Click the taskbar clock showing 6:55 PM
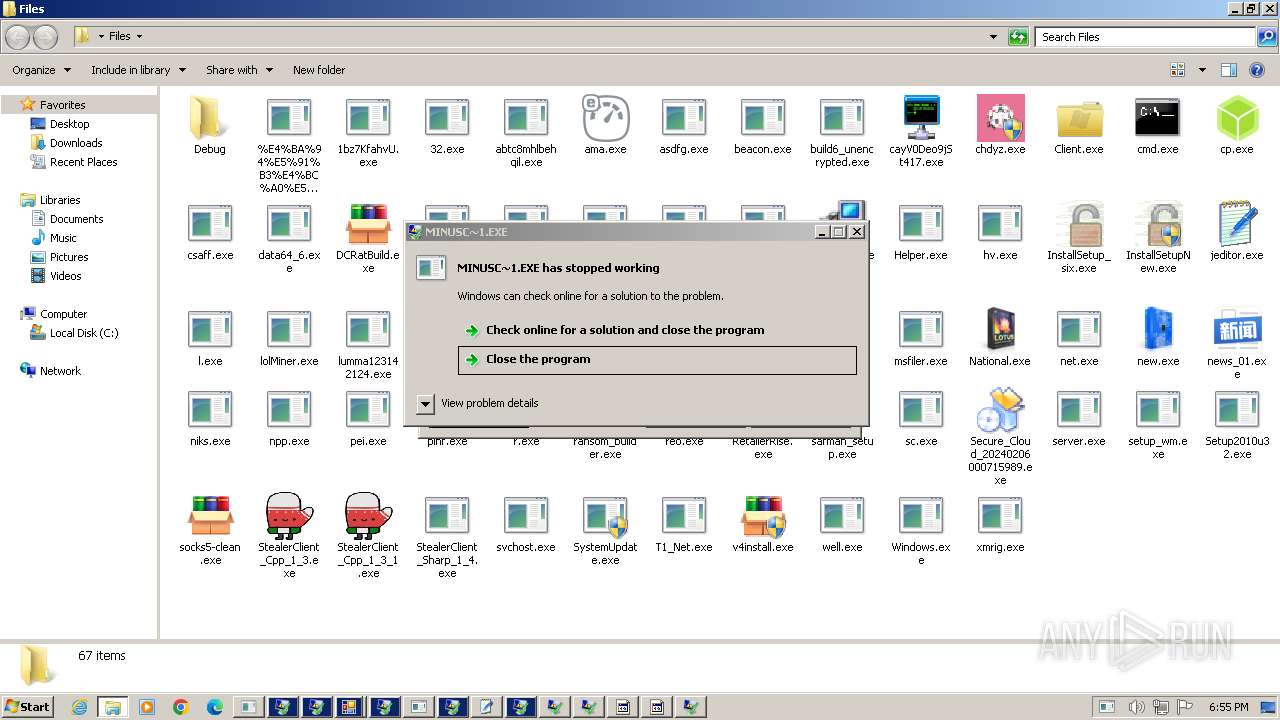 1229,707
